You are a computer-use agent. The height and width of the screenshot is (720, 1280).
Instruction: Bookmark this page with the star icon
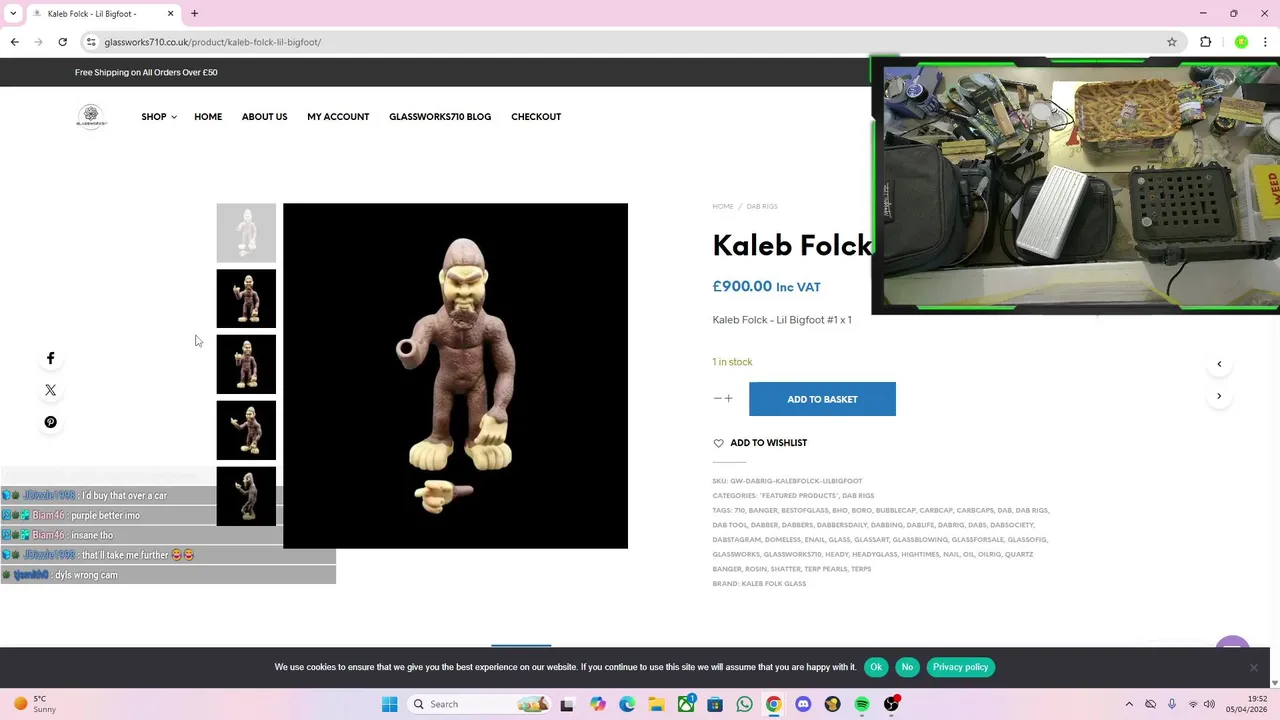pos(1172,42)
